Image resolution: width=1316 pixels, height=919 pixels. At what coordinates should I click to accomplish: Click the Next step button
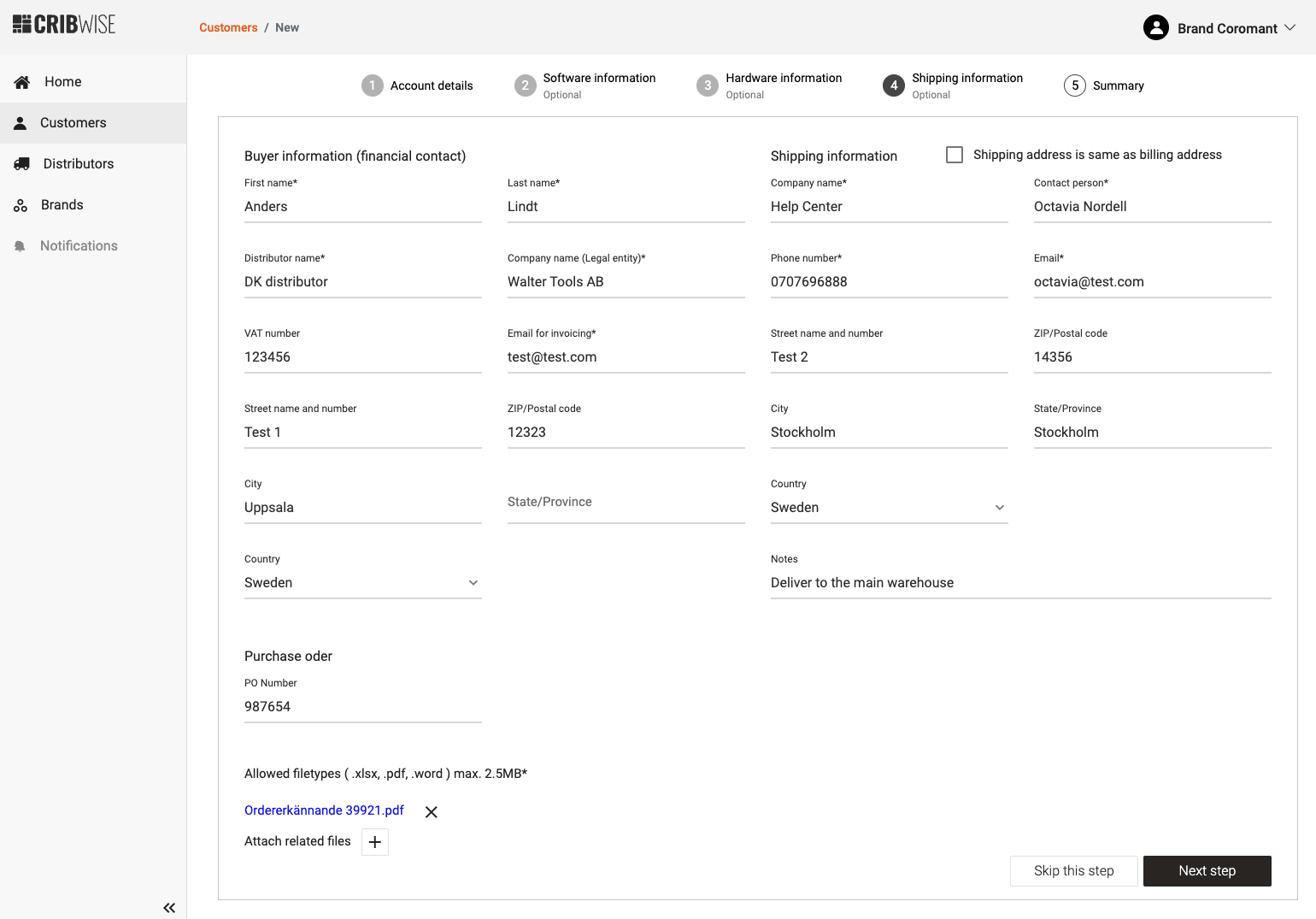pyautogui.click(x=1207, y=871)
